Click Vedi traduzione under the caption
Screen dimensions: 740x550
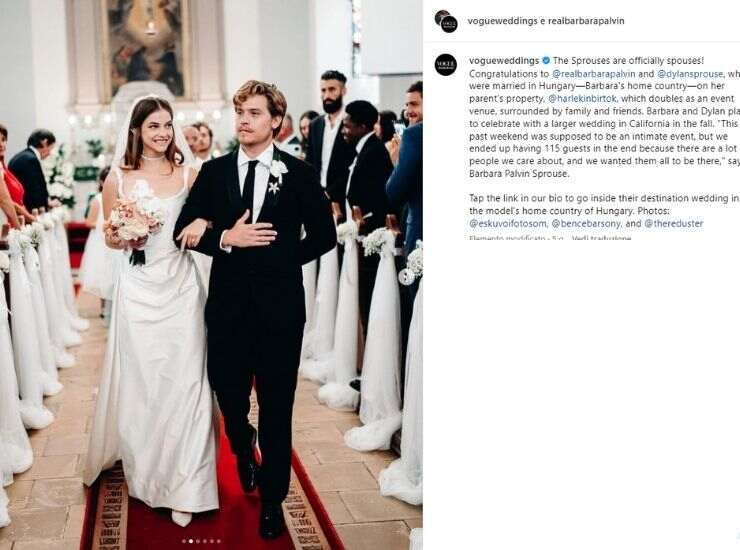point(601,238)
